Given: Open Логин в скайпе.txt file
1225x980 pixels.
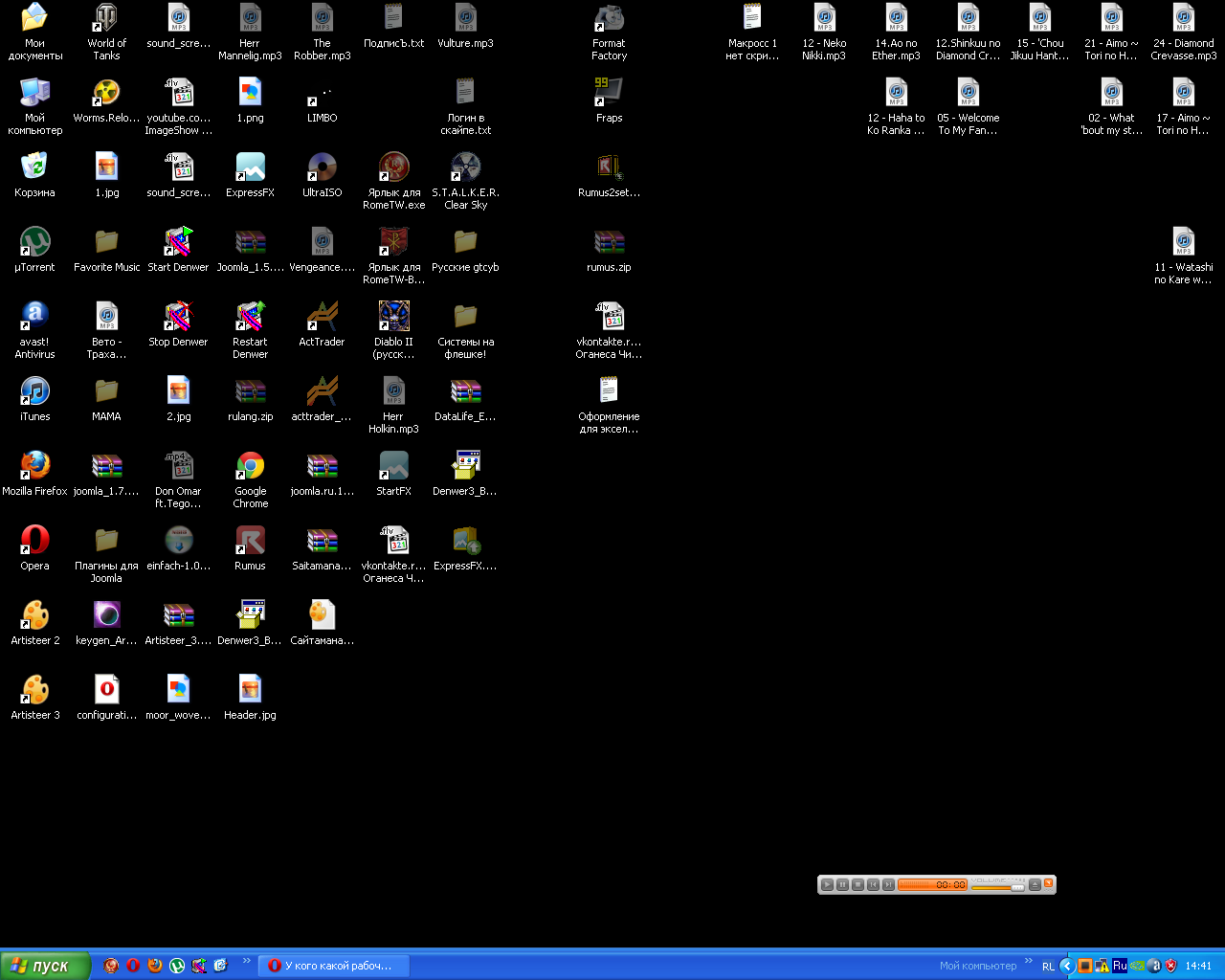Looking at the screenshot, I should tap(465, 106).
